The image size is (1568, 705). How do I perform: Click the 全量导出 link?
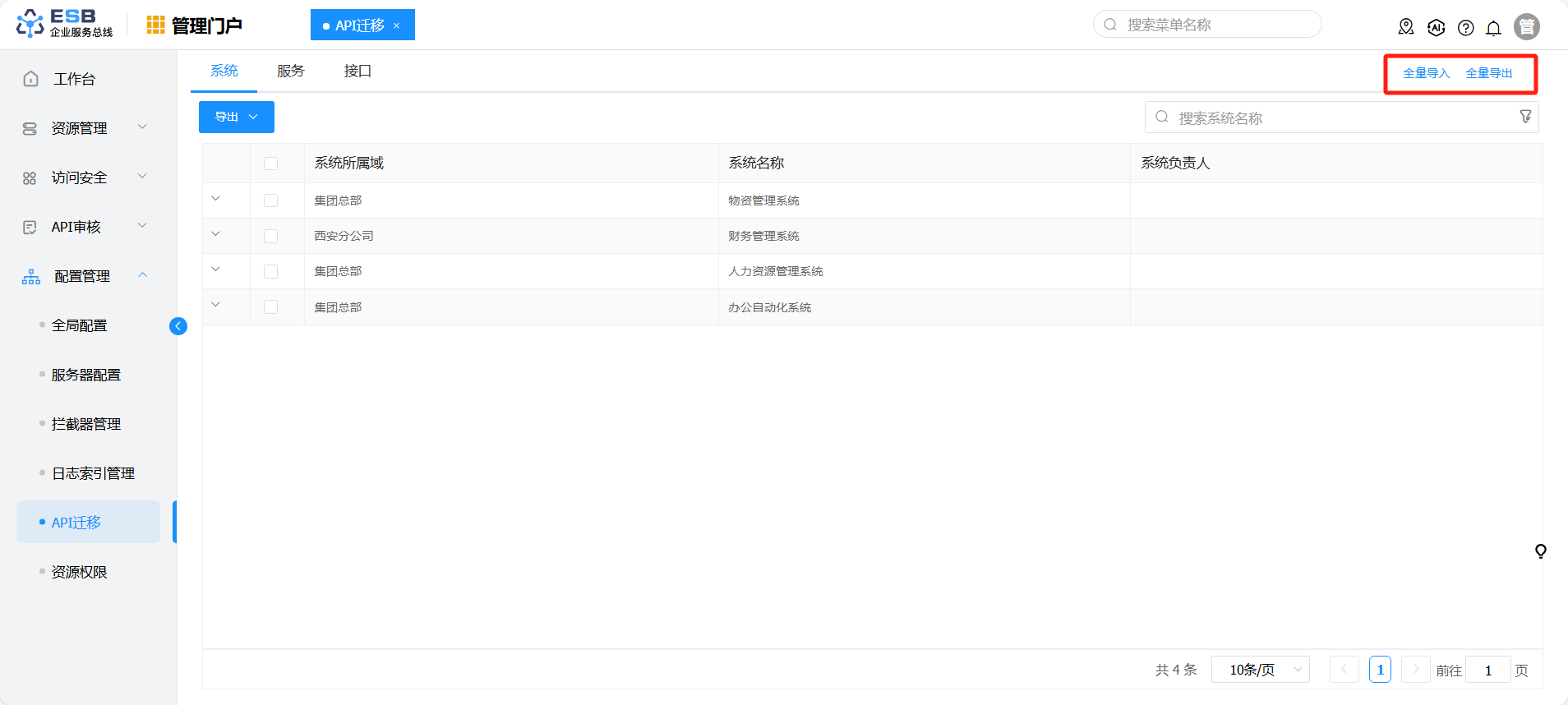tap(1489, 73)
